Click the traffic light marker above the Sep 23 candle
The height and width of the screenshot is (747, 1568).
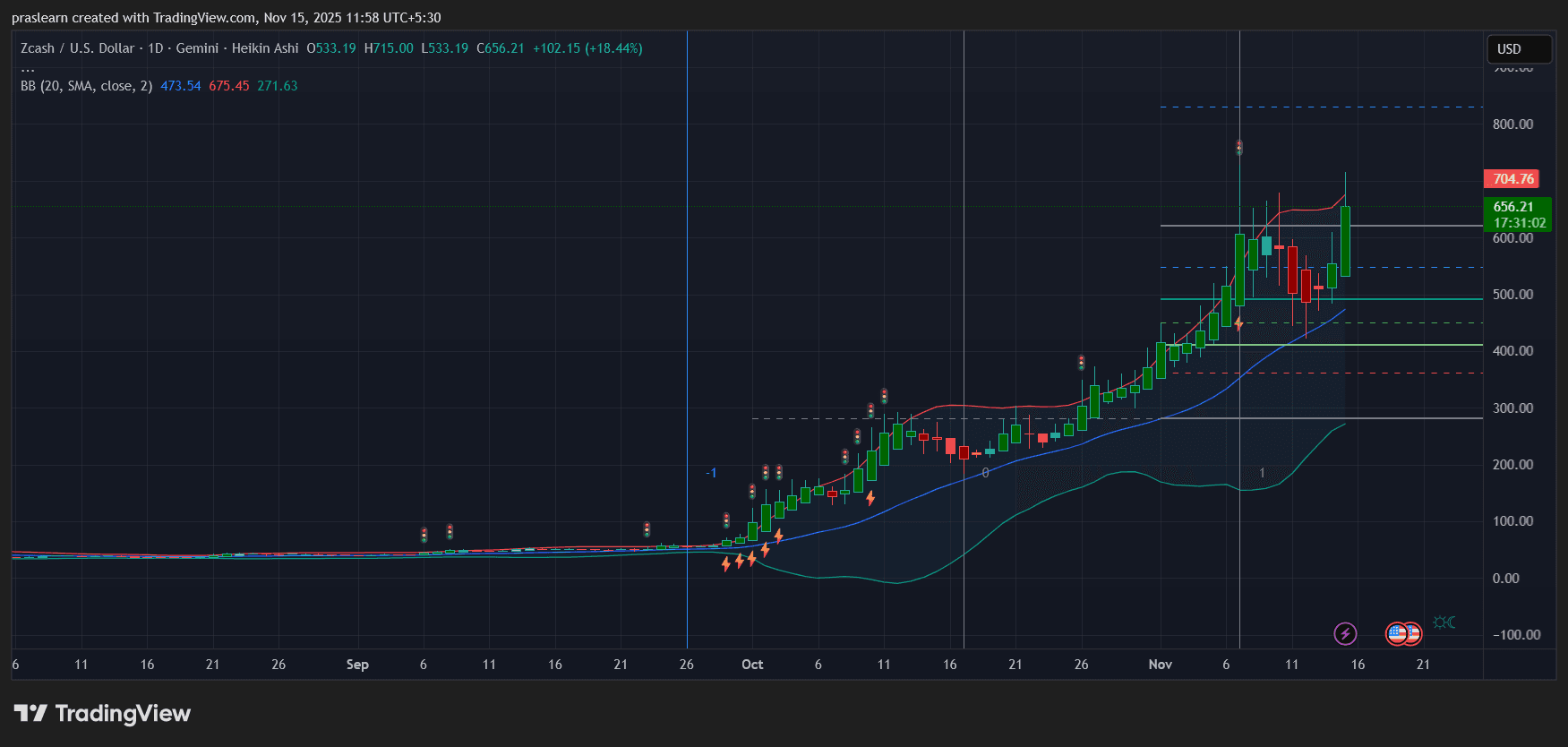(x=647, y=529)
